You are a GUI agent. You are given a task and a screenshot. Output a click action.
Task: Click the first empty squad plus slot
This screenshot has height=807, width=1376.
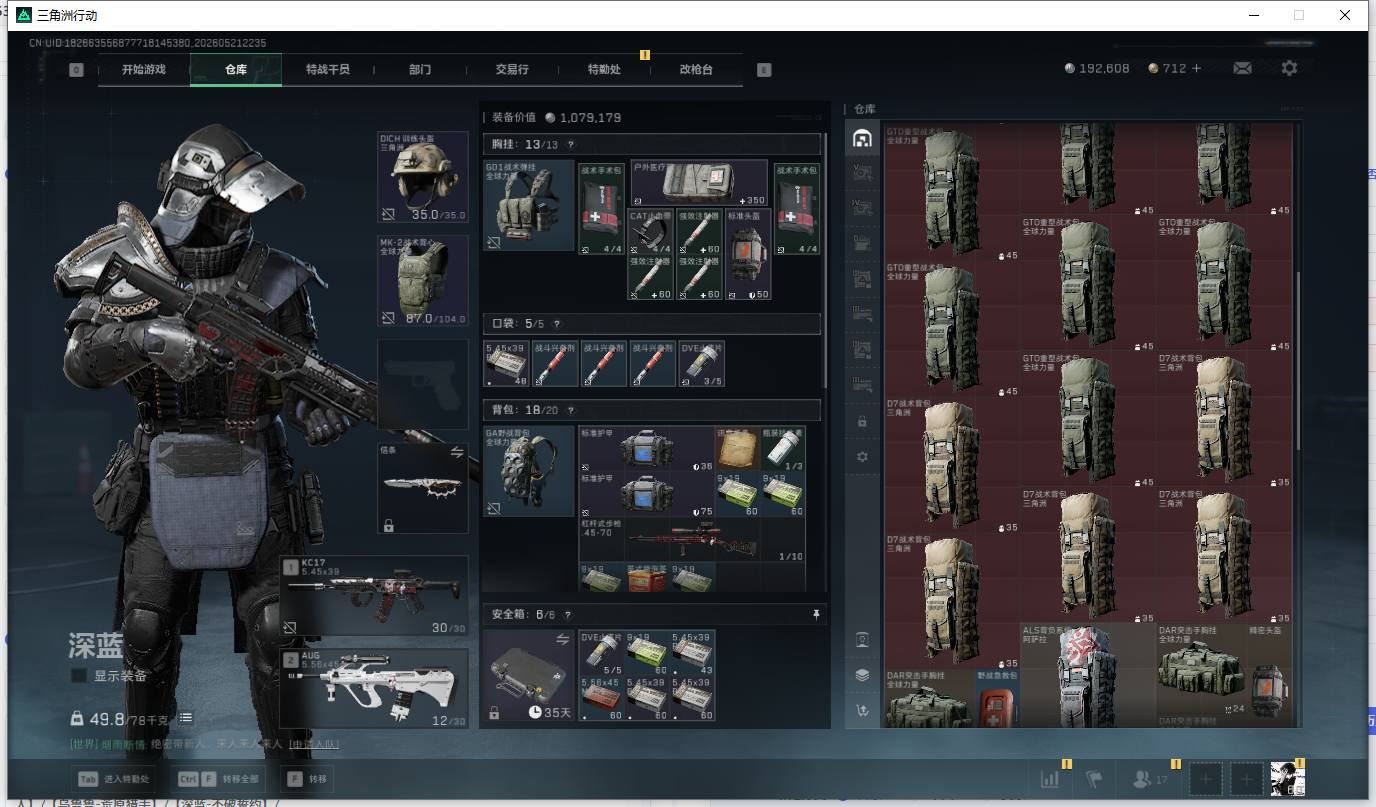pos(1206,779)
